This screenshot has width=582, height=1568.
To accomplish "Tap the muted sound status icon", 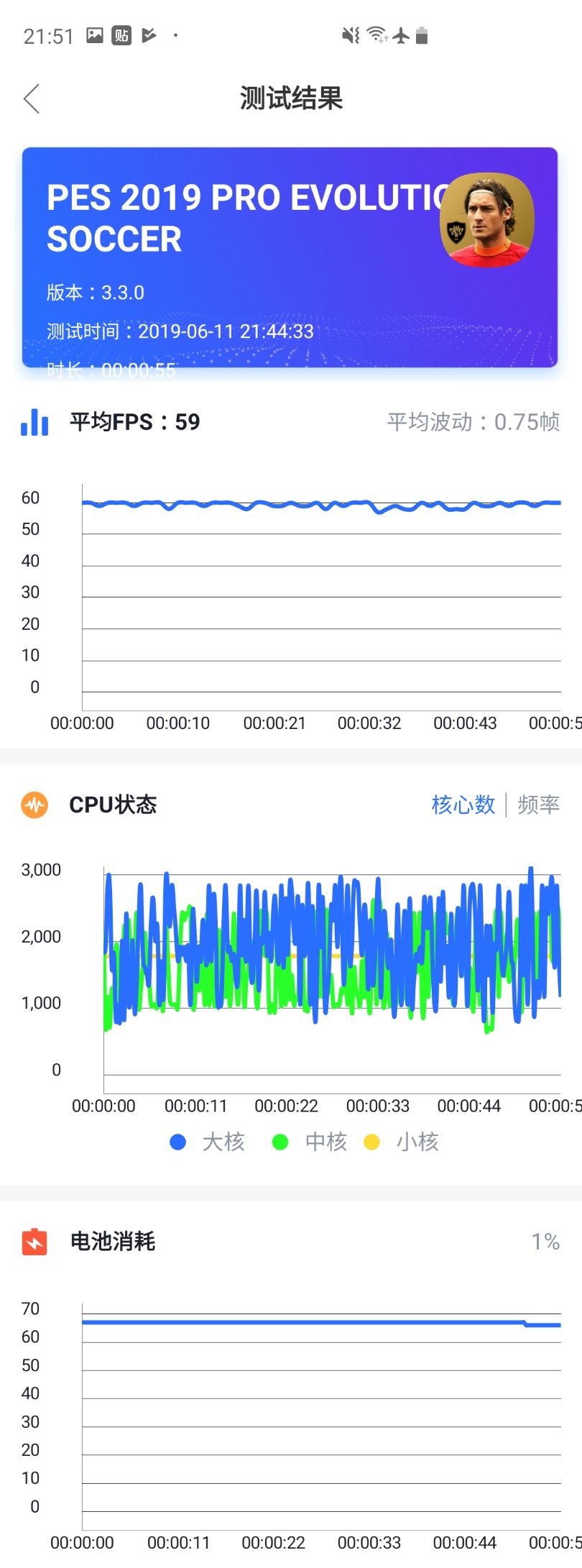I will 351,35.
